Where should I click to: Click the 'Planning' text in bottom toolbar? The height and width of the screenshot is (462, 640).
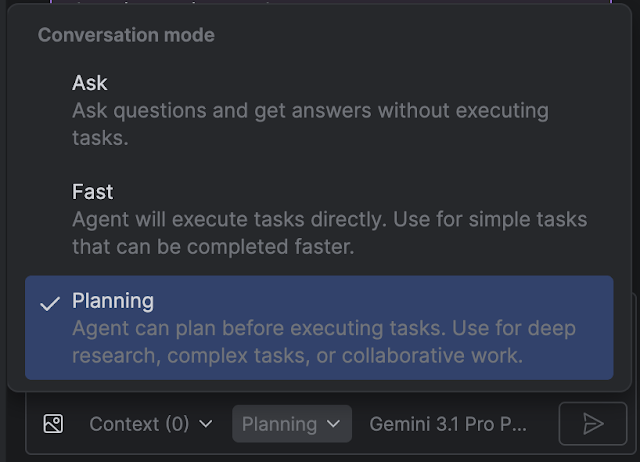pyautogui.click(x=279, y=424)
